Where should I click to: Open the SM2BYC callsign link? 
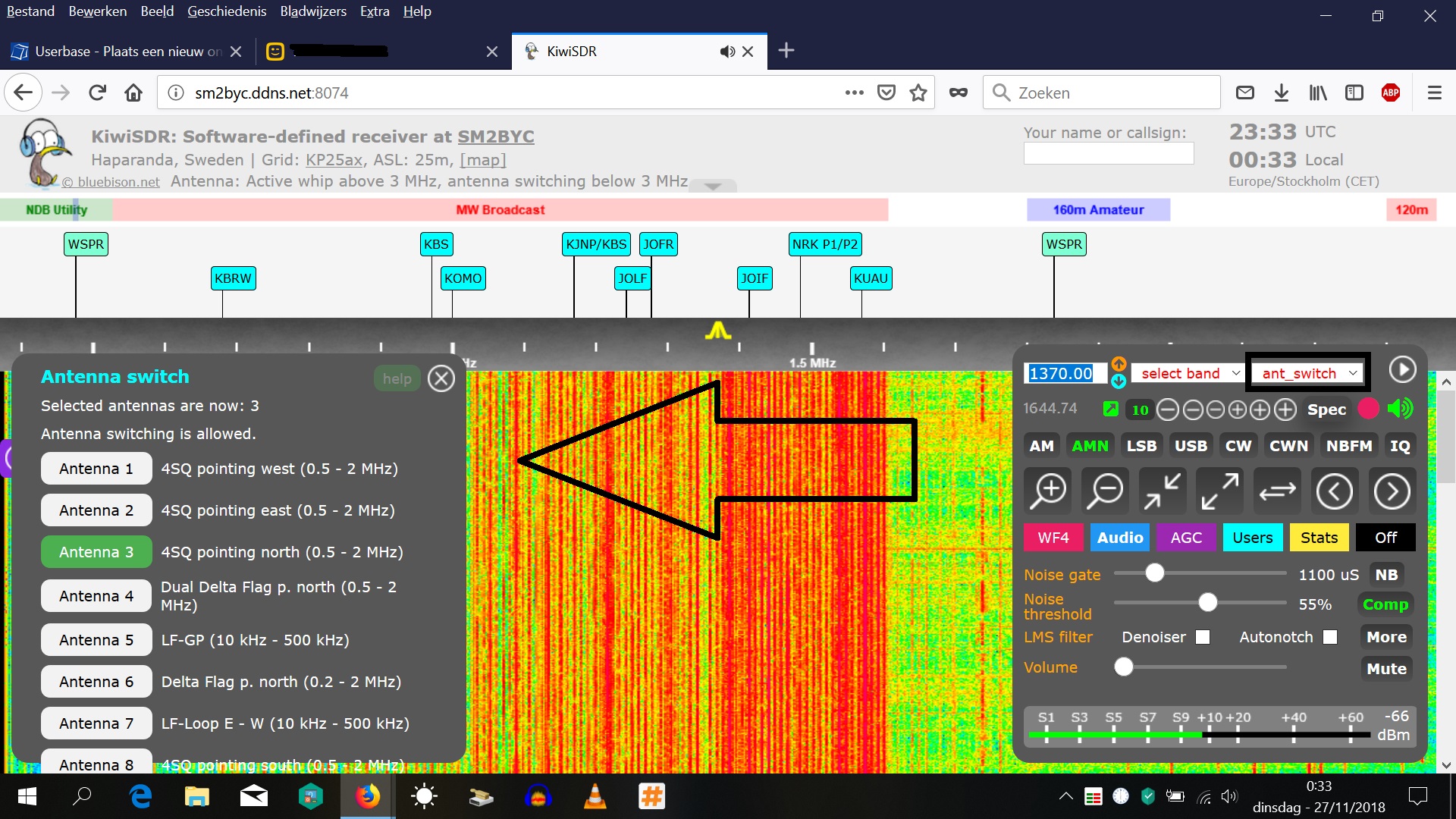(x=495, y=136)
